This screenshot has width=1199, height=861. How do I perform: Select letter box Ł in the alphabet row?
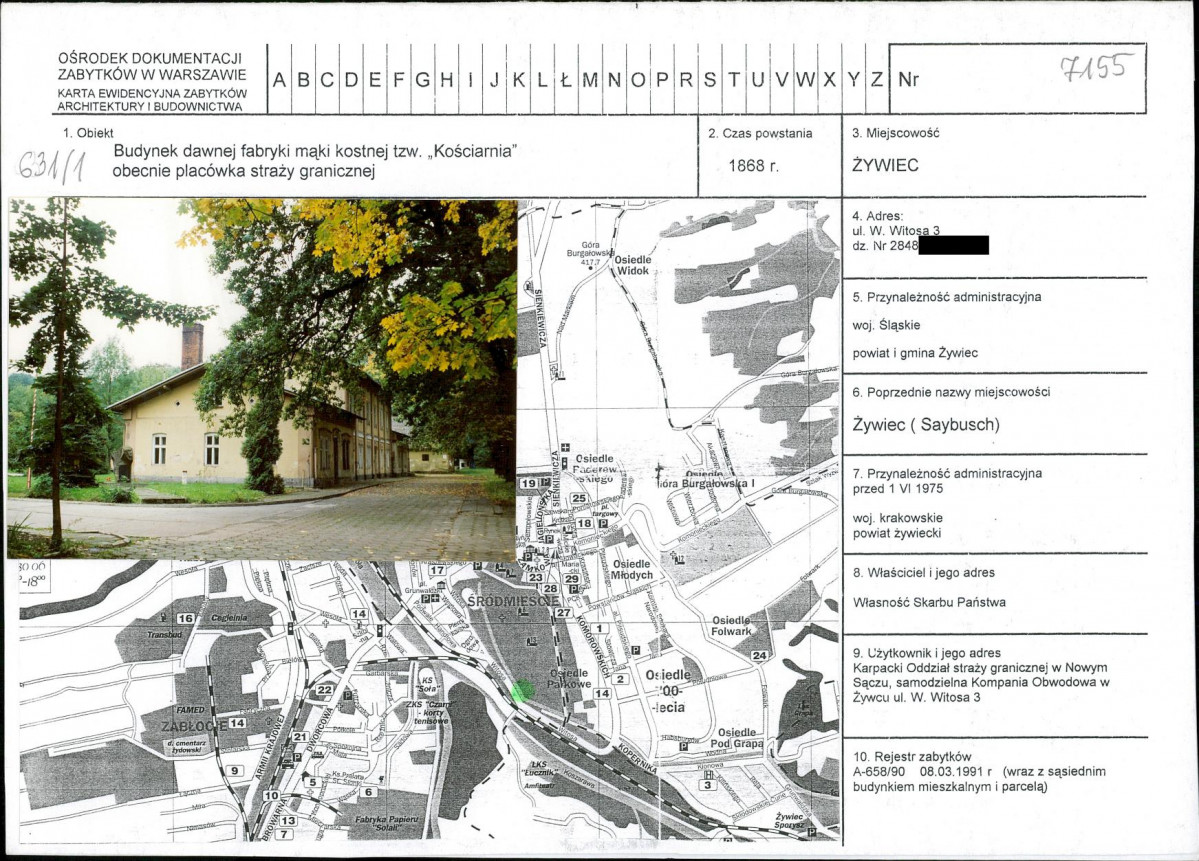click(566, 79)
